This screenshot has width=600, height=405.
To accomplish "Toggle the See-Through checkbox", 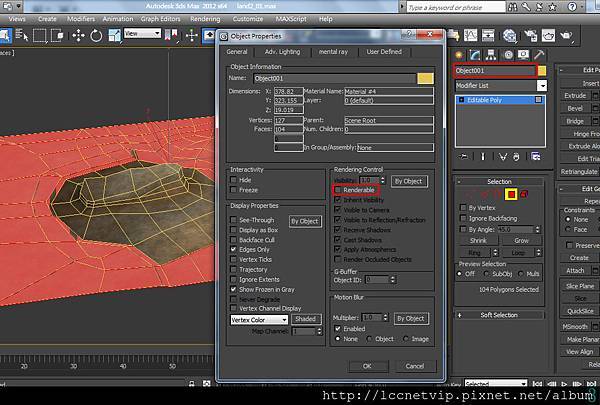I will pos(234,219).
